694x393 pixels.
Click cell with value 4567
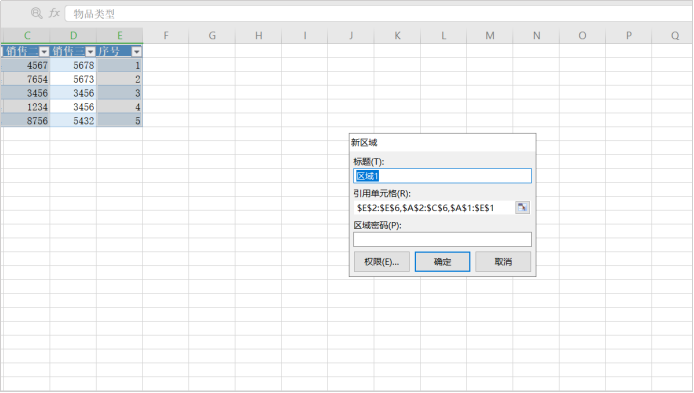(26, 66)
